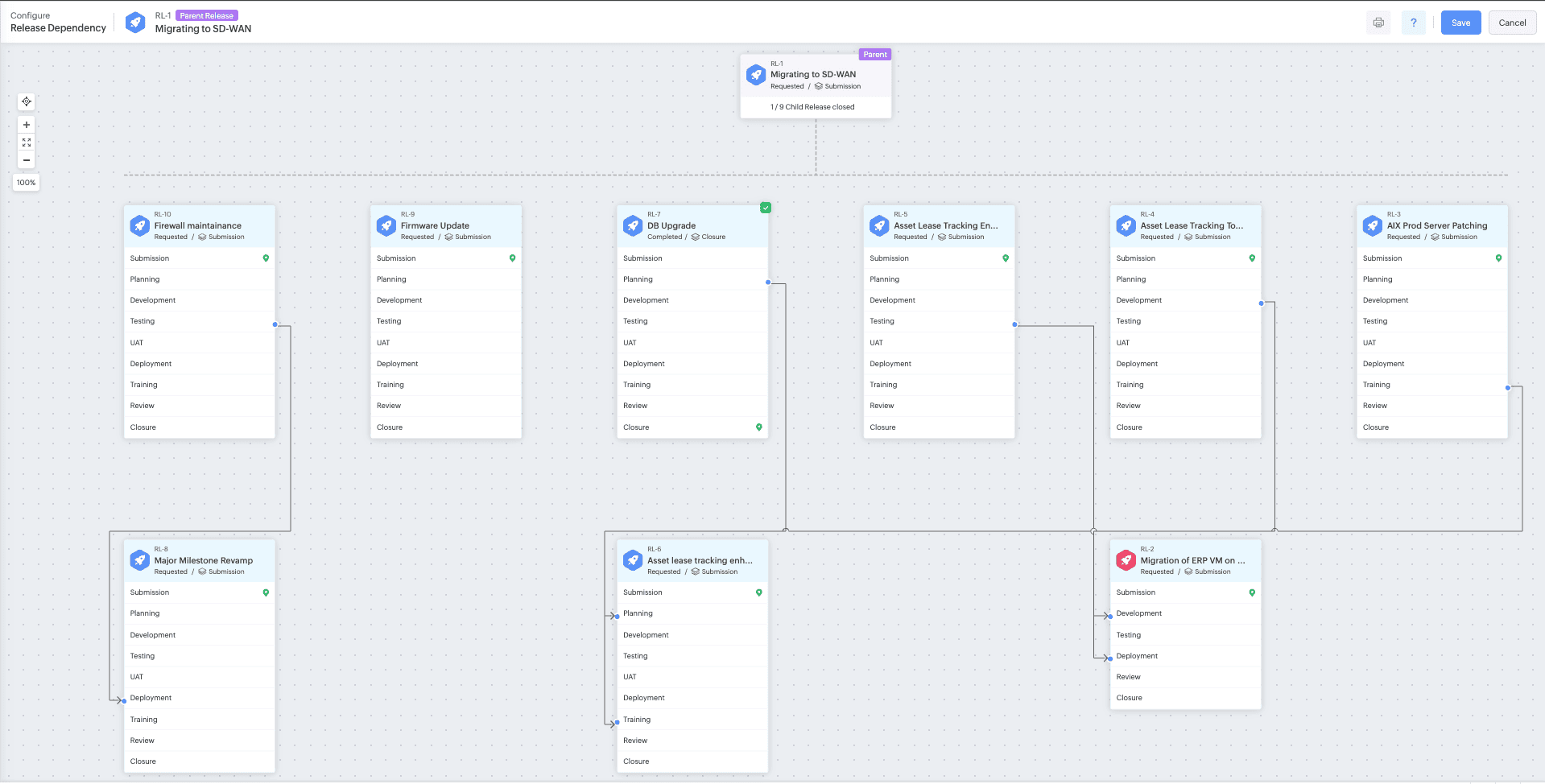Open the help icon near Save button
The image size is (1545, 784).
coord(1413,23)
